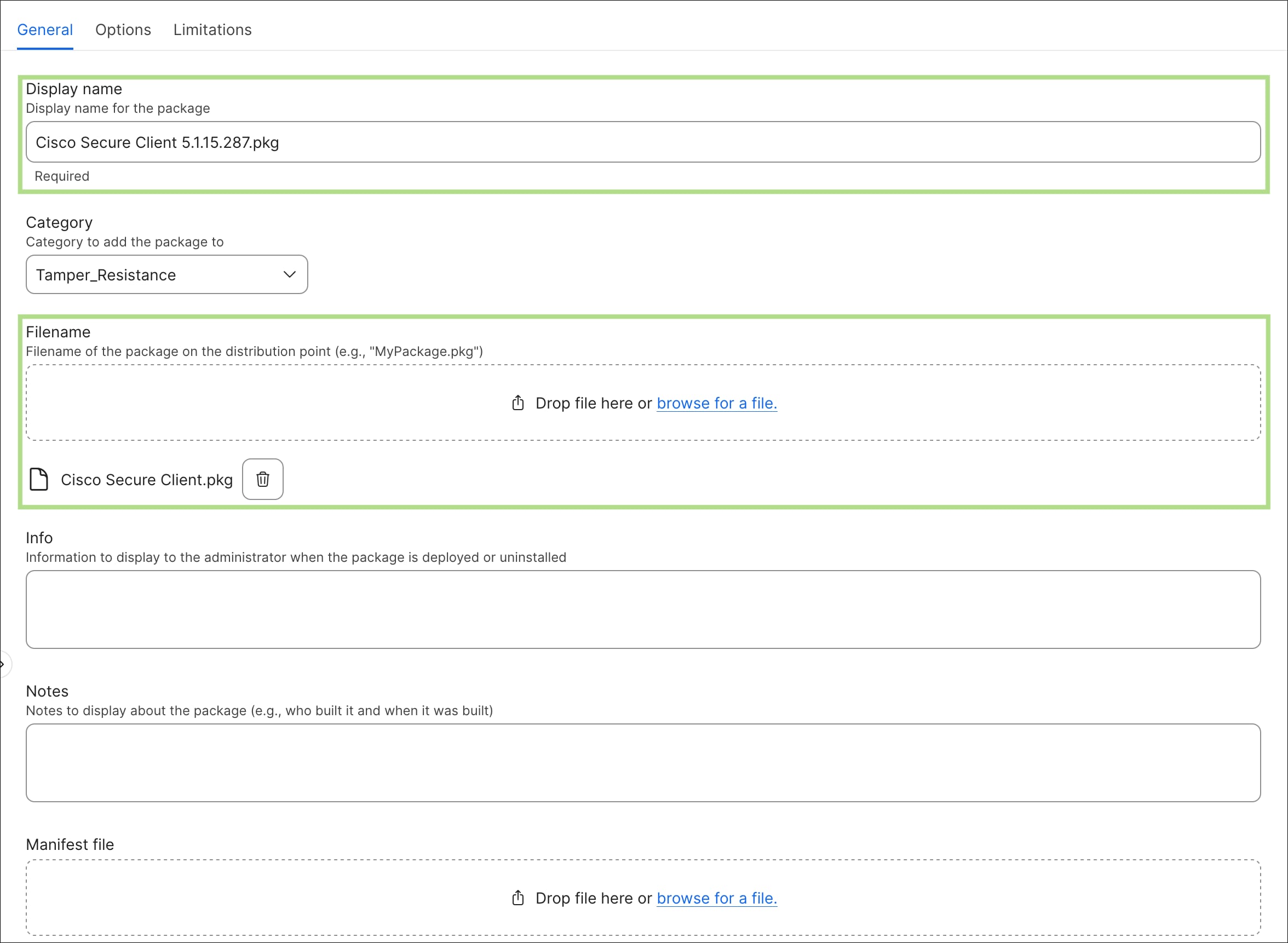This screenshot has height=943, width=1288.
Task: Browse for a file under Manifest file
Action: (717, 898)
